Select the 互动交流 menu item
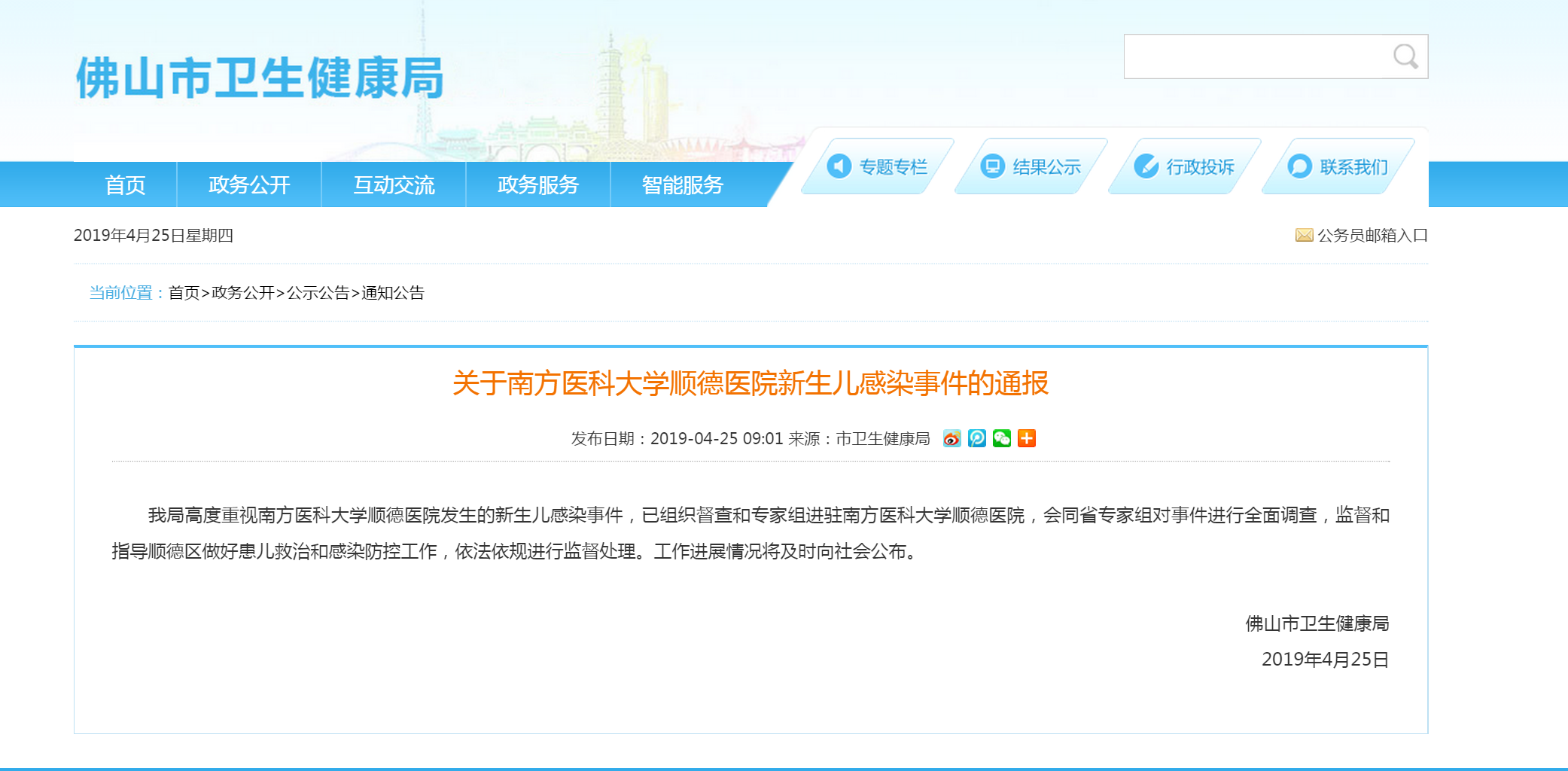The image size is (1568, 771). 394,184
